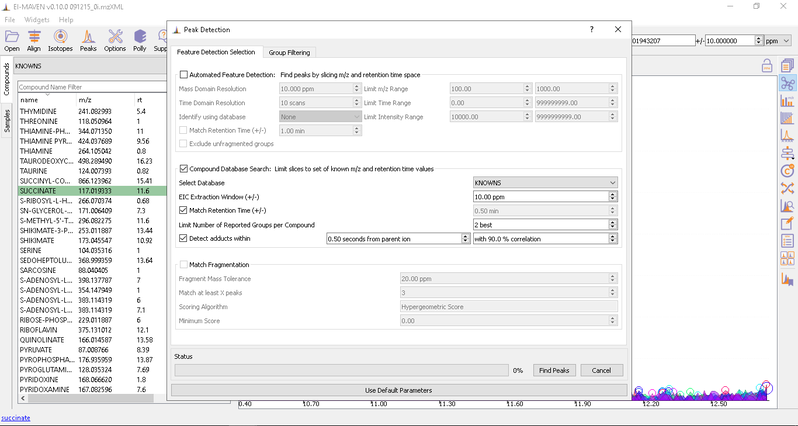Viewport: 798px width, 426px height.
Task: Select the Compounds side tab
Action: click(x=7, y=79)
